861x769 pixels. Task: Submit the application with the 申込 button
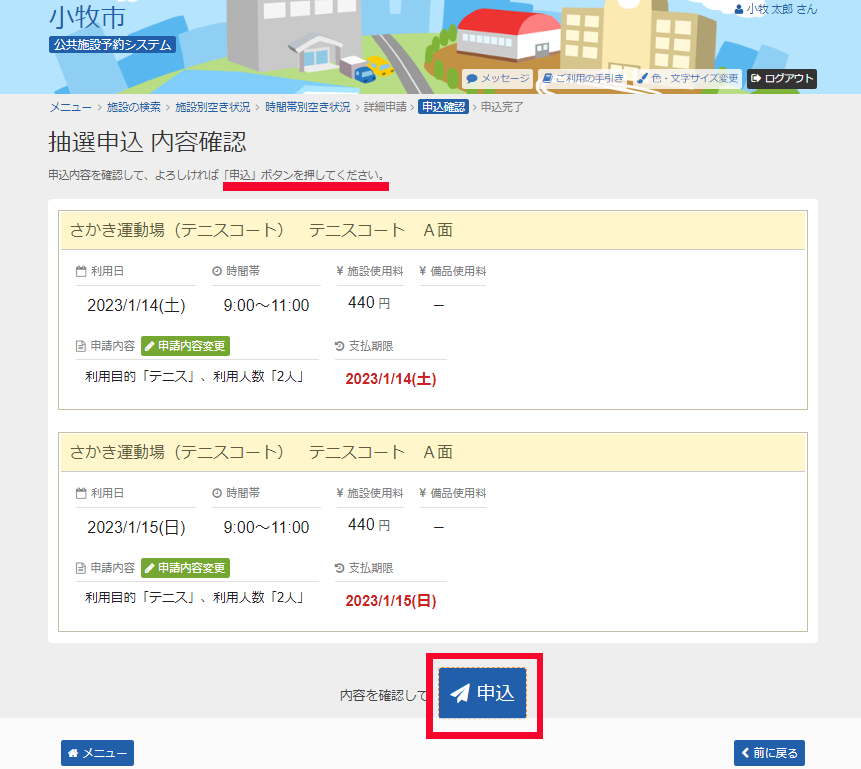tap(482, 693)
